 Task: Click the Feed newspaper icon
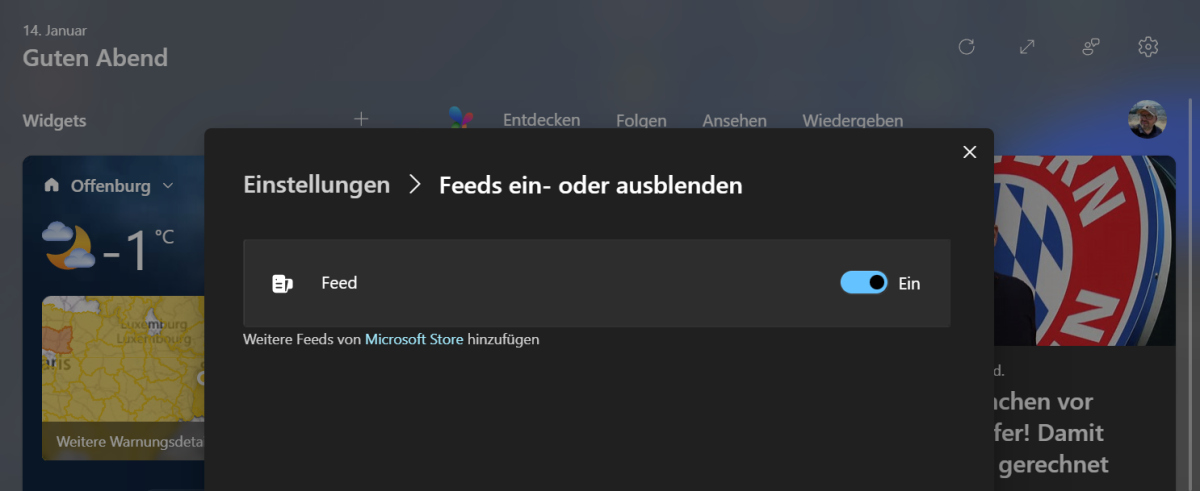[x=282, y=284]
